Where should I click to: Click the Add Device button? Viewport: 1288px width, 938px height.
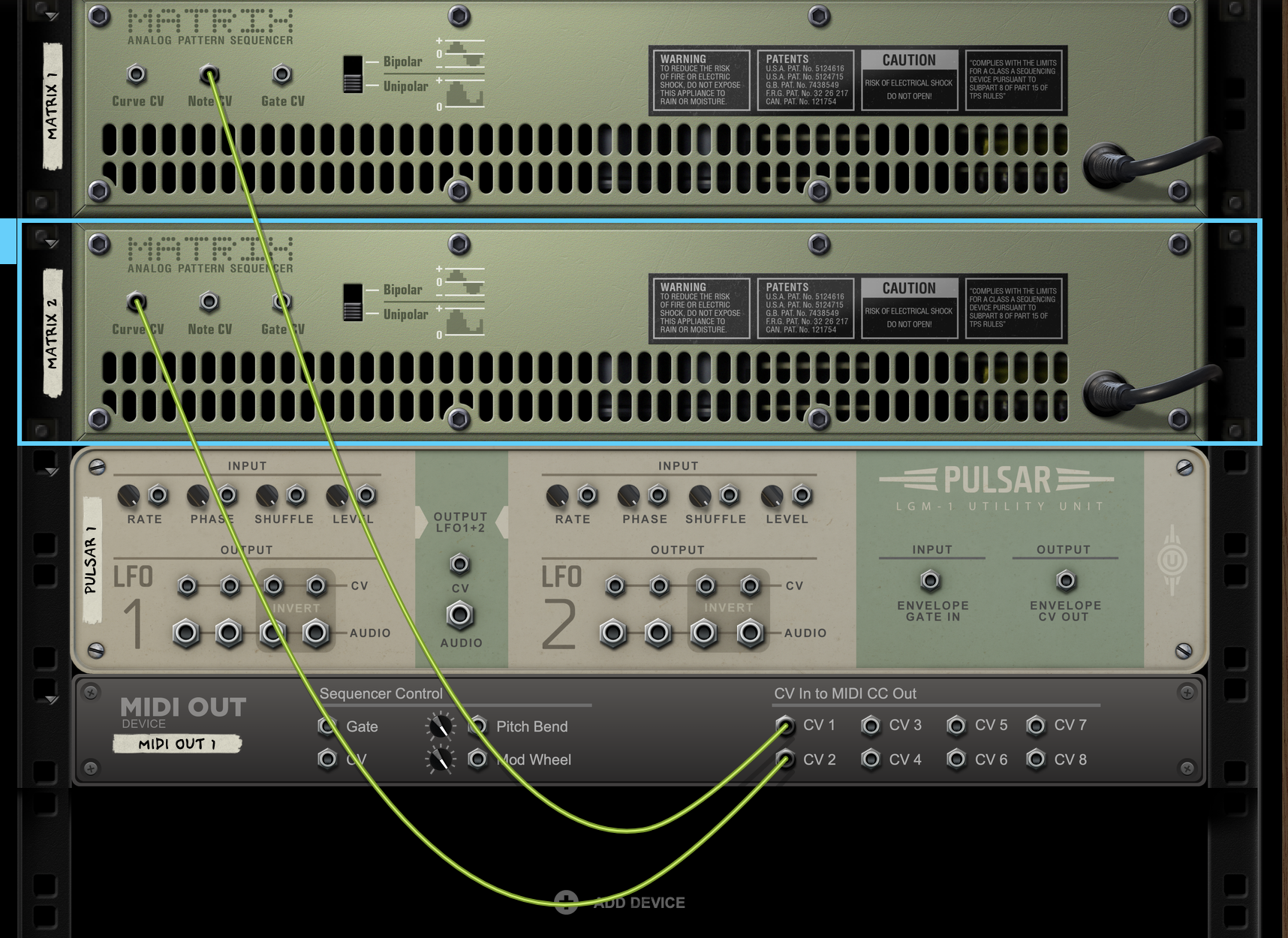point(620,902)
